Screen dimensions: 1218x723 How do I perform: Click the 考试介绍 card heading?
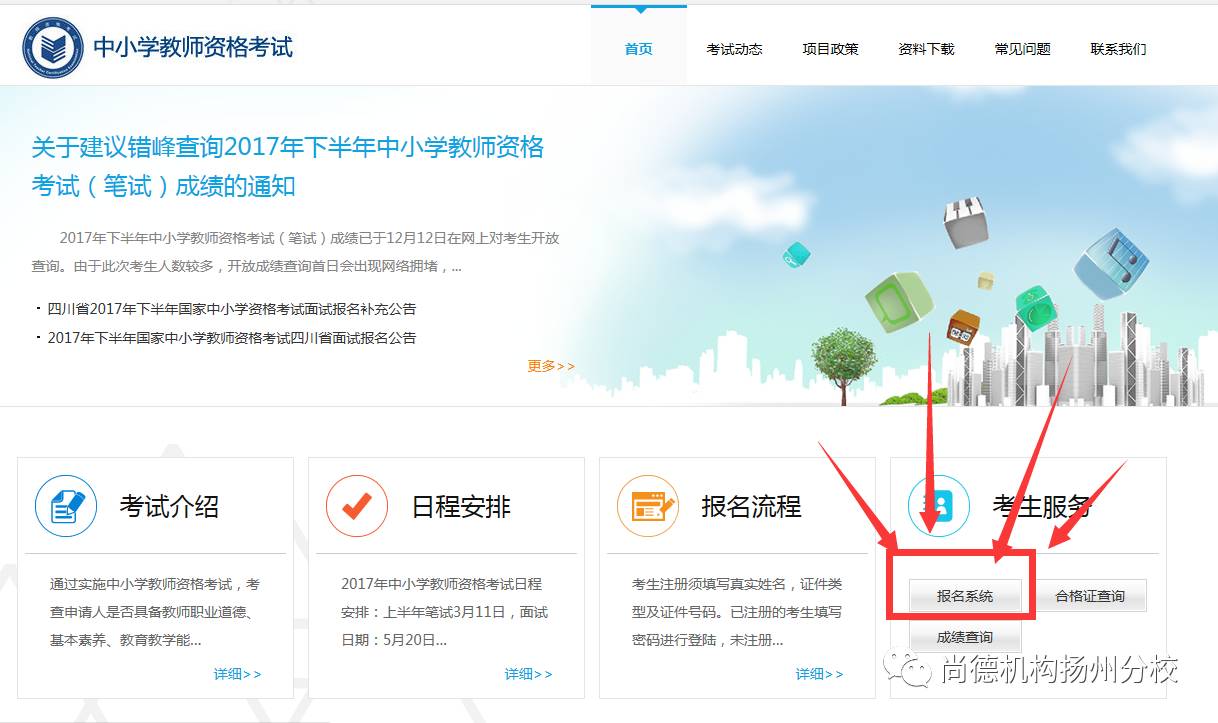tap(169, 507)
